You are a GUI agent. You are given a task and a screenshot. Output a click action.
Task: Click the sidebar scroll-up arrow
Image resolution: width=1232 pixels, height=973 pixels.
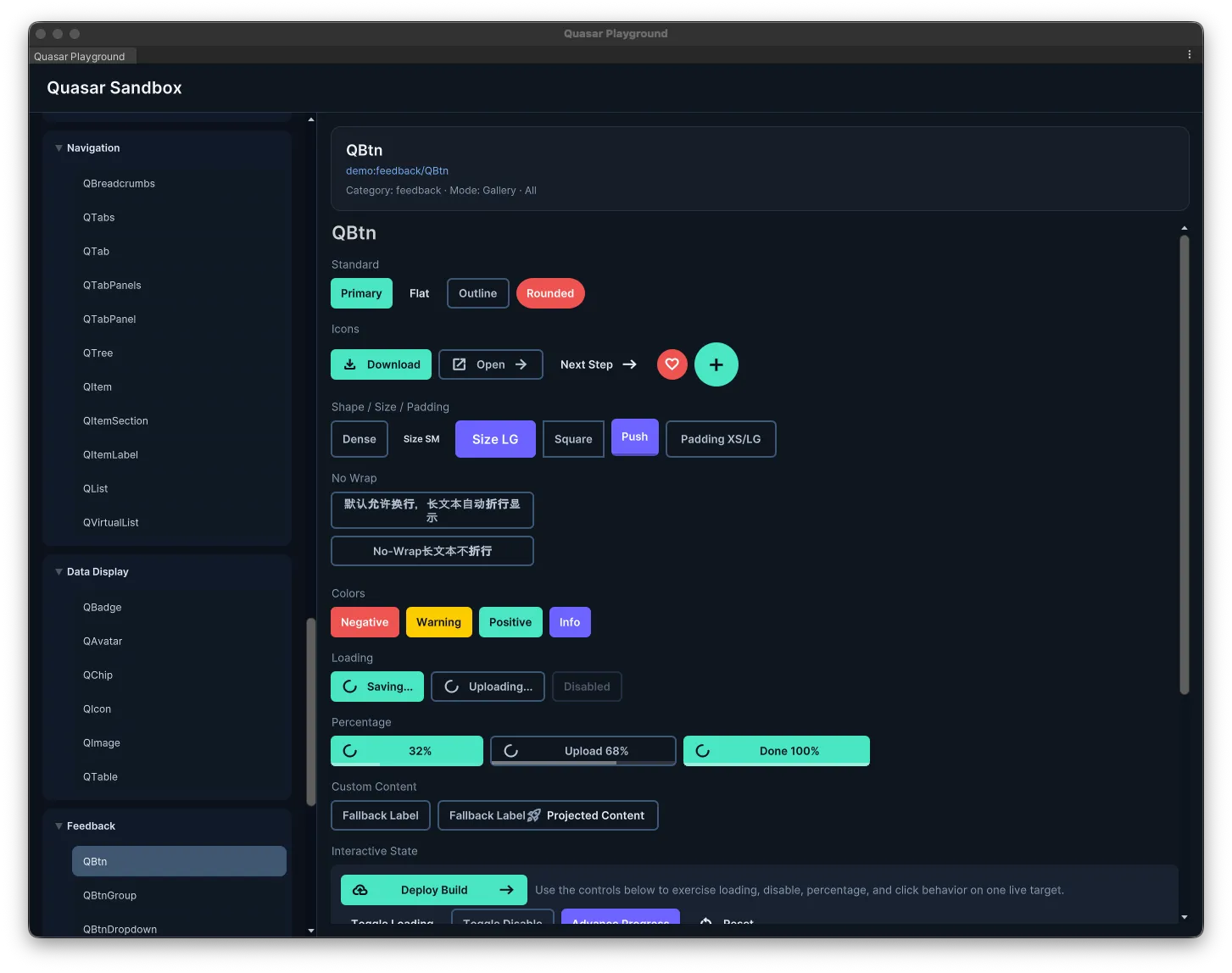pyautogui.click(x=311, y=120)
